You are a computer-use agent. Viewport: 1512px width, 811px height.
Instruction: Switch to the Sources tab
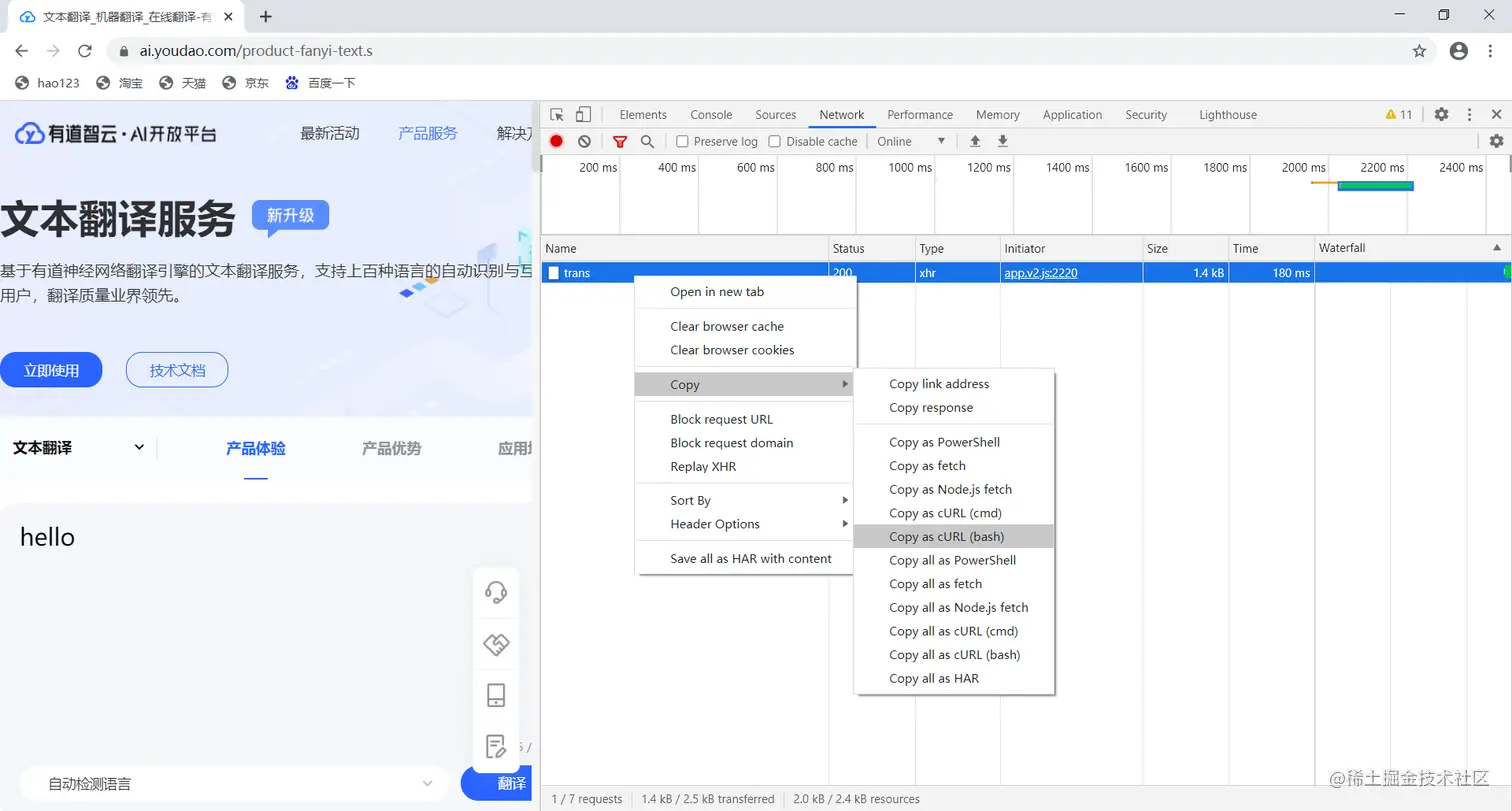coord(776,115)
